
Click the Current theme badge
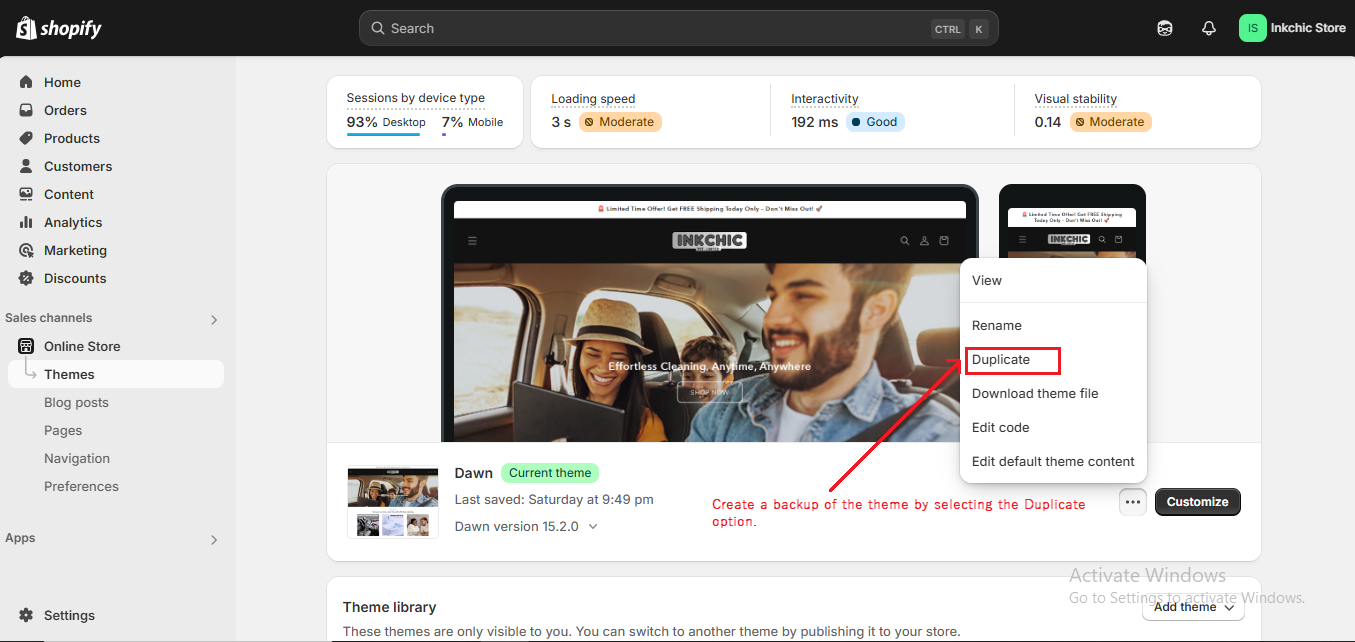[x=550, y=473]
